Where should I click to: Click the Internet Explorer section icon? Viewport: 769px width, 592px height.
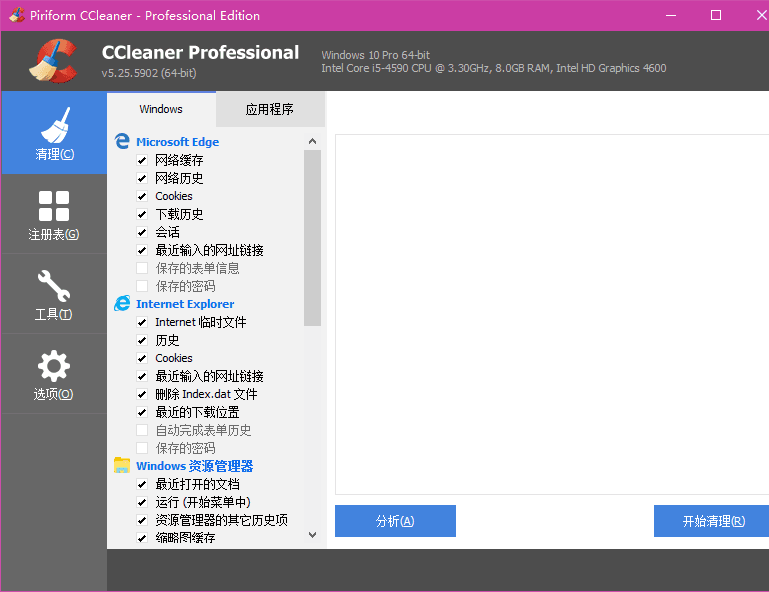click(x=122, y=304)
